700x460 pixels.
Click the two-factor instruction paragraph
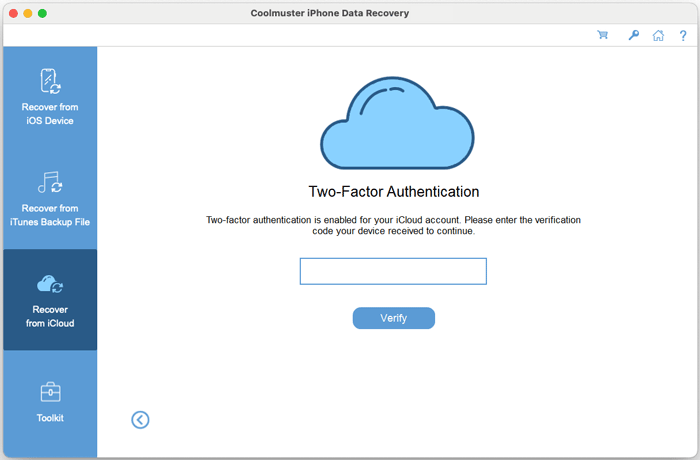tap(393, 225)
